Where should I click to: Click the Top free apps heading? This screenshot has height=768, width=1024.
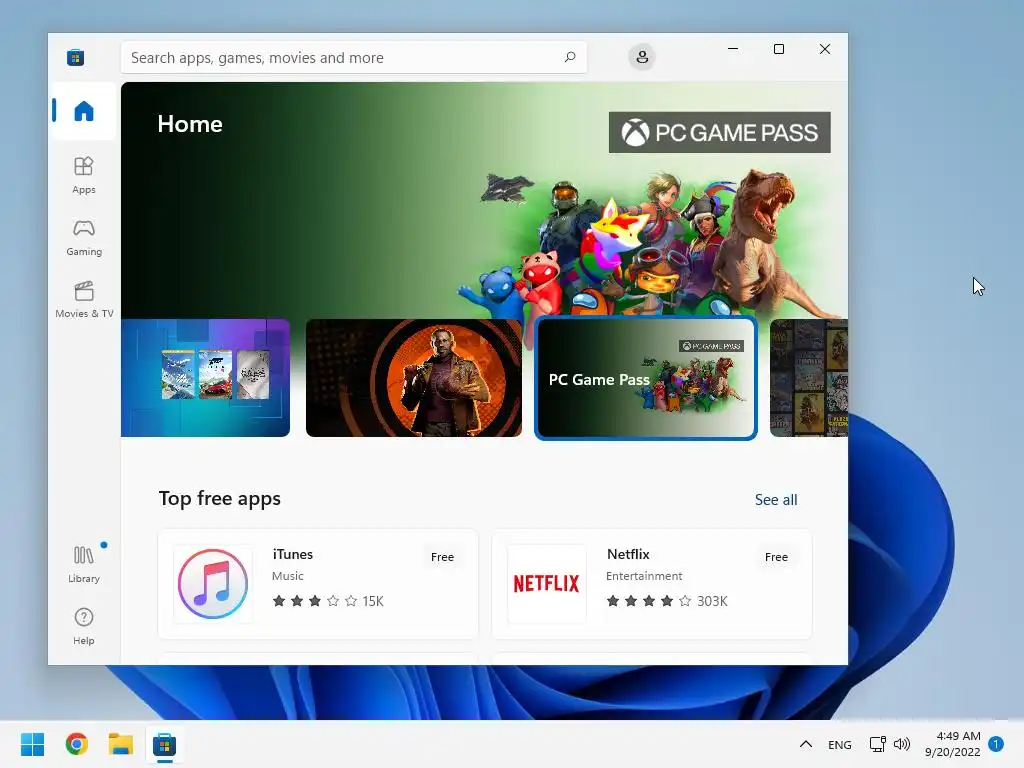pyautogui.click(x=219, y=499)
